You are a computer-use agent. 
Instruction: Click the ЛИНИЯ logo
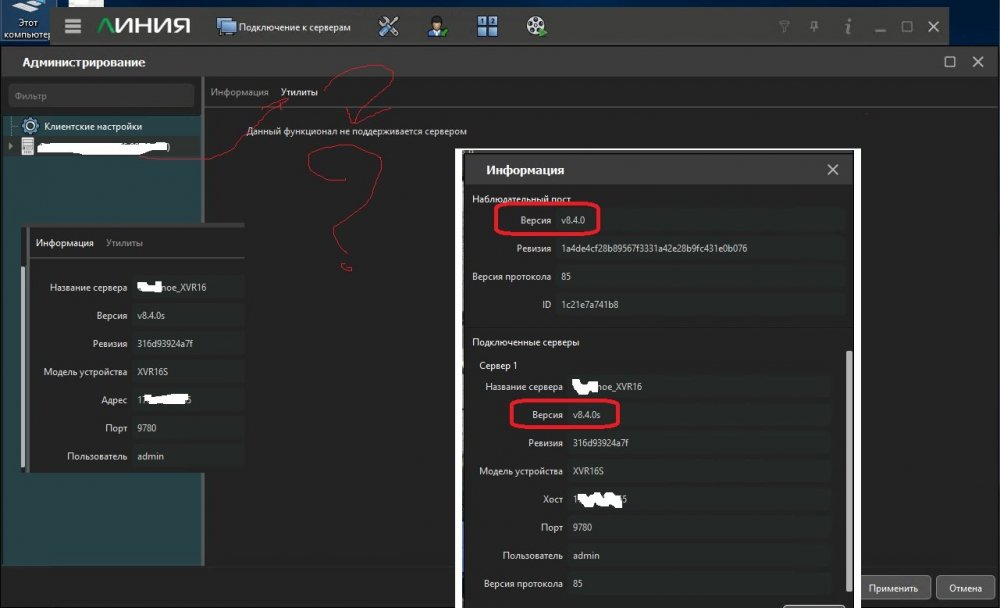[143, 26]
